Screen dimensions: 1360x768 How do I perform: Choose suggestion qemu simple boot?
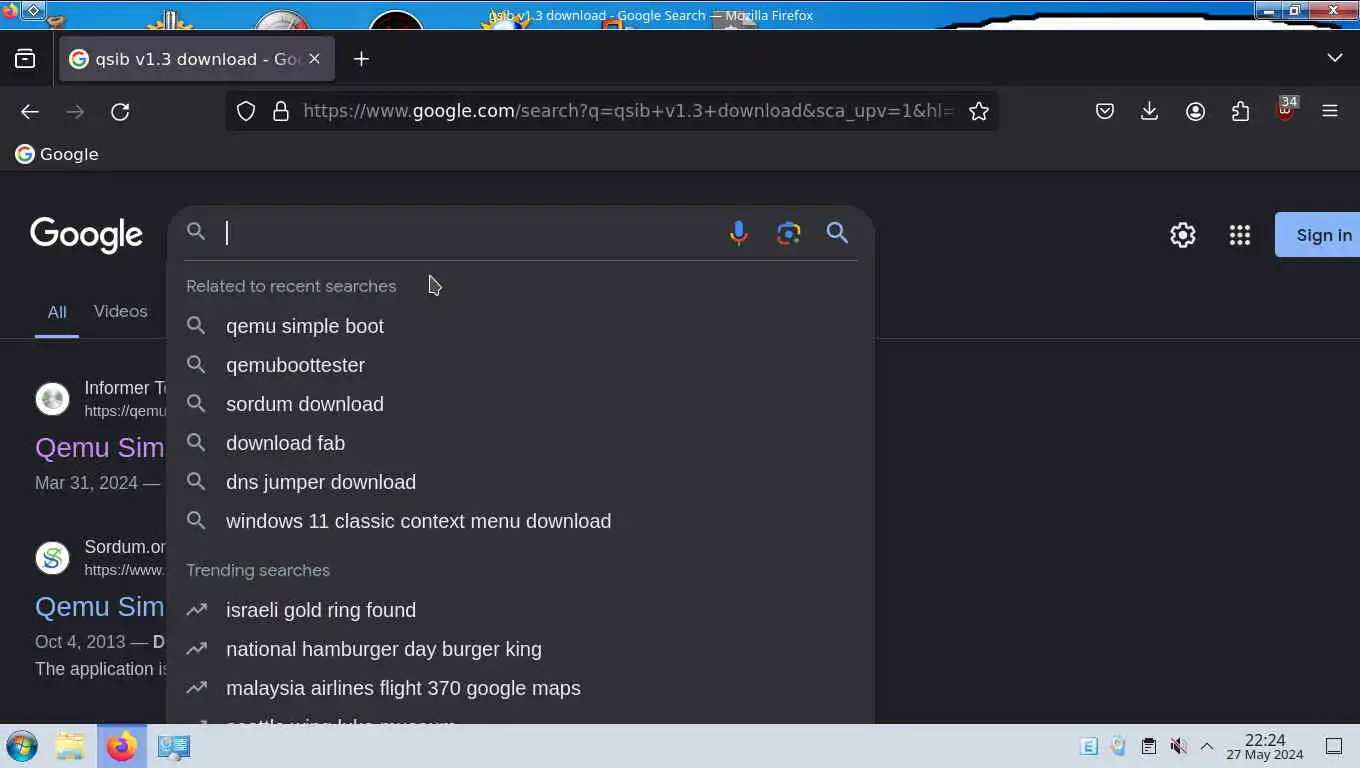coord(520,326)
